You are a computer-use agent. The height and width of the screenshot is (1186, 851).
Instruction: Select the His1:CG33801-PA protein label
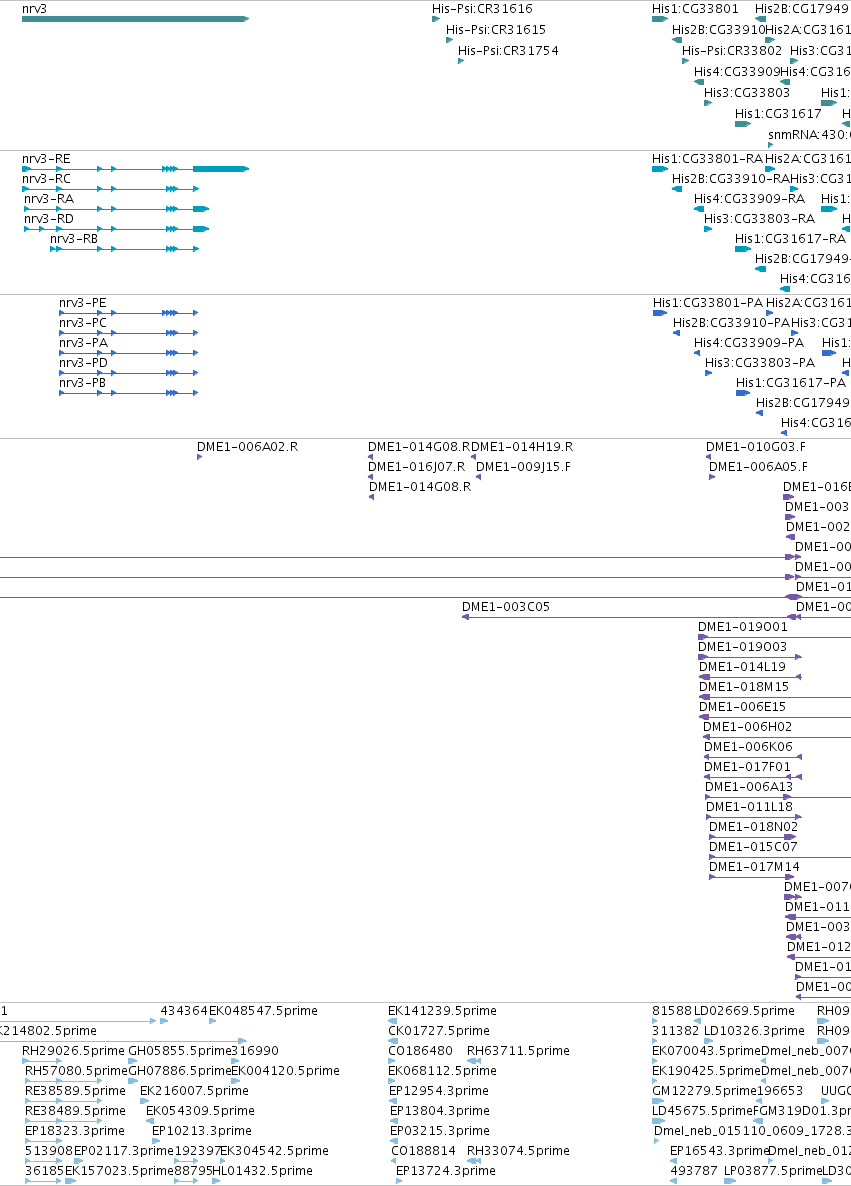tap(707, 303)
